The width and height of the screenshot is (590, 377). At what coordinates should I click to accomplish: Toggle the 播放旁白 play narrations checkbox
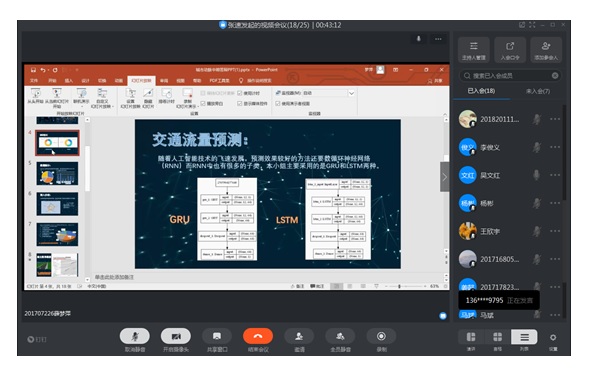click(x=203, y=103)
